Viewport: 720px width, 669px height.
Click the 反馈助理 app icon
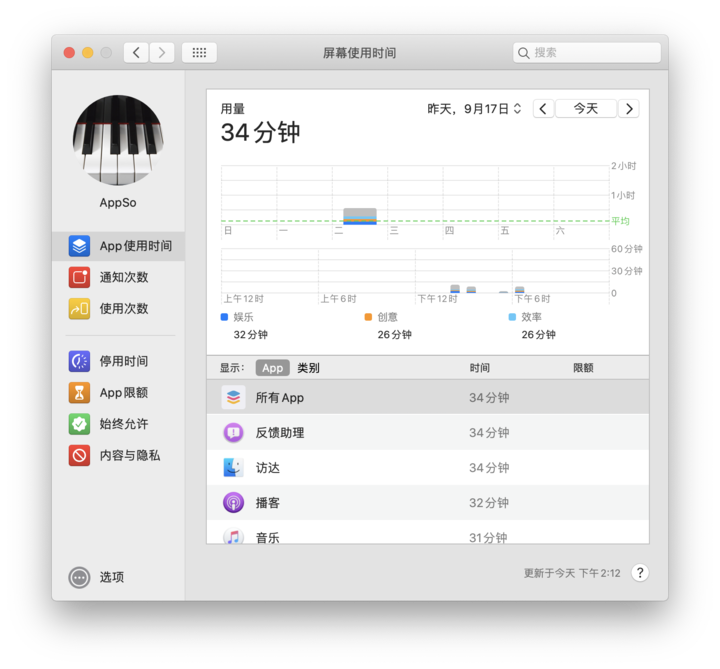[233, 433]
